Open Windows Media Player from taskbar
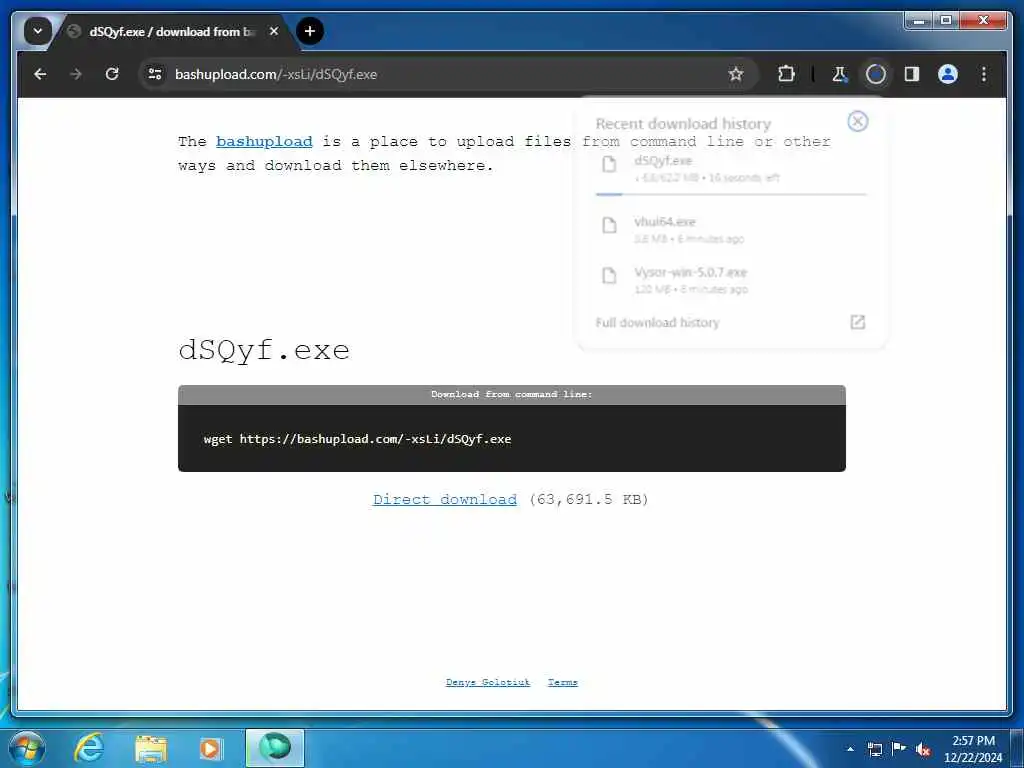This screenshot has width=1024, height=768. [210, 748]
